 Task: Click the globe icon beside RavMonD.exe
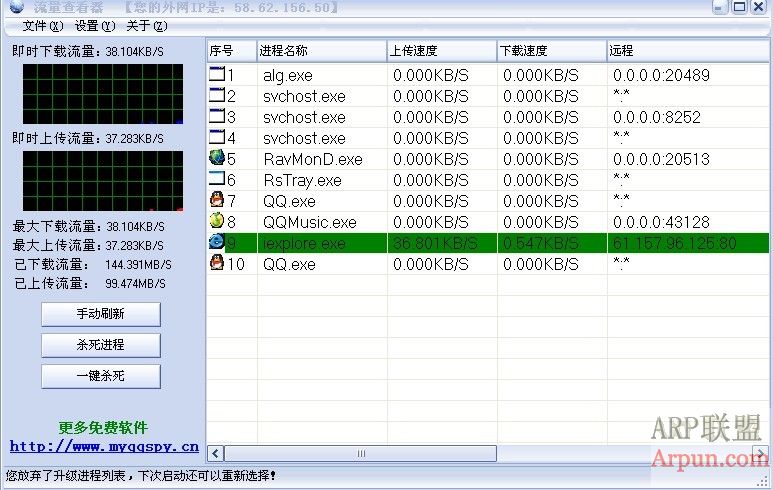point(216,158)
